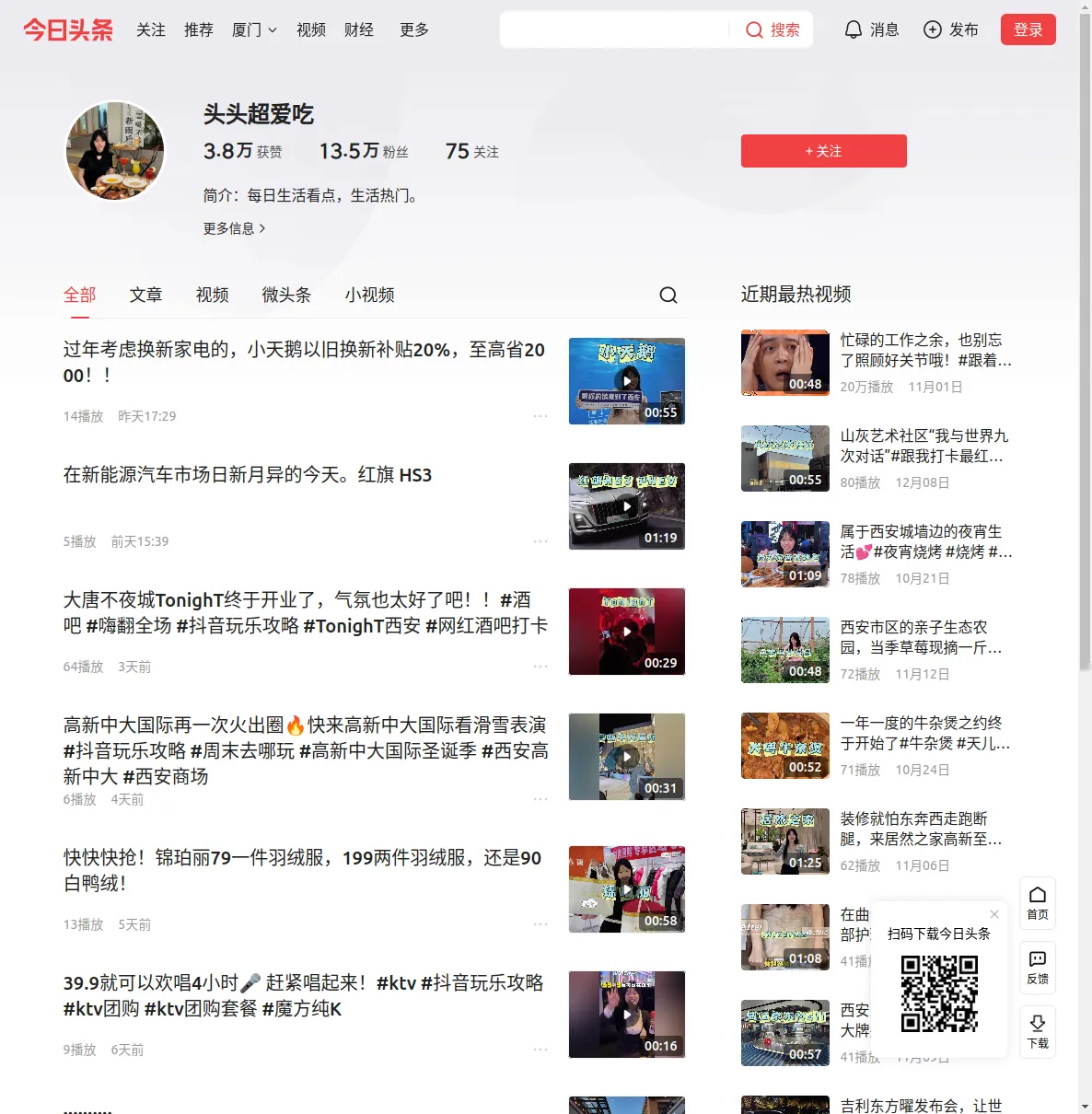Open more options for 红旗 HS3 post
1092x1114 pixels.
coord(540,541)
